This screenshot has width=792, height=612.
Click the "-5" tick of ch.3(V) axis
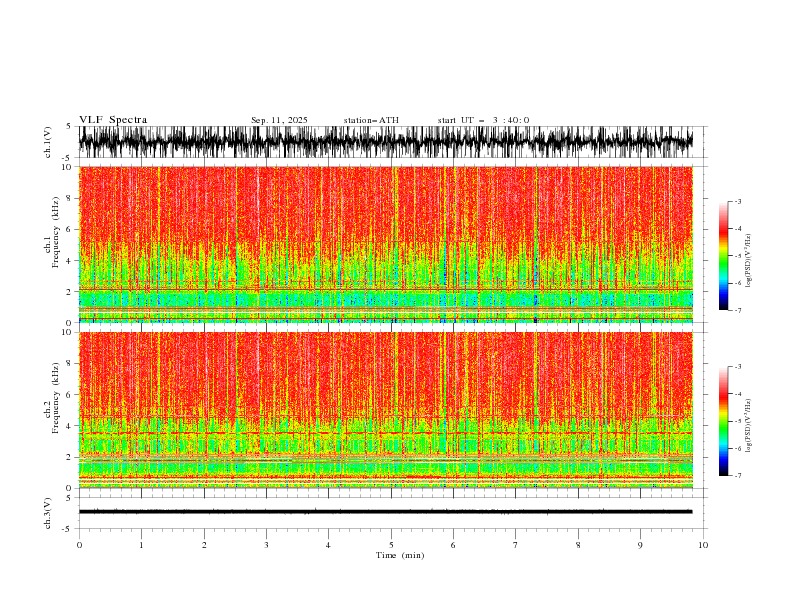click(67, 529)
